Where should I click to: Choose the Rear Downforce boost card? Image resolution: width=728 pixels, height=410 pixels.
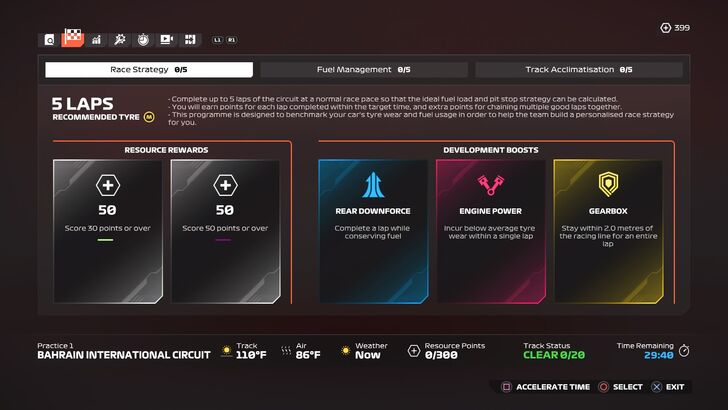click(373, 232)
